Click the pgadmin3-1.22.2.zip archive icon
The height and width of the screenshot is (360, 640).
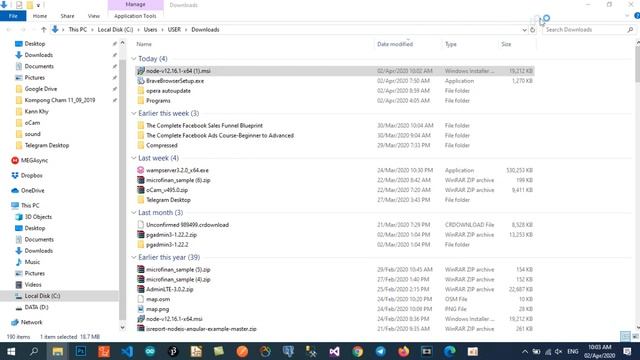coord(140,235)
